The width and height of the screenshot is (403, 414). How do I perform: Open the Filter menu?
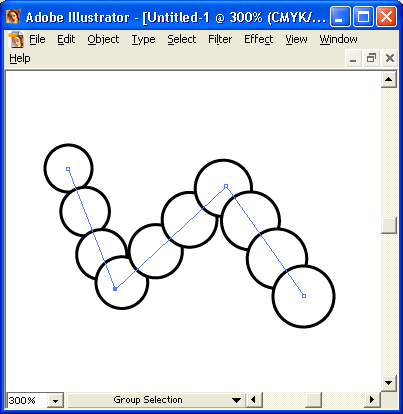click(220, 39)
